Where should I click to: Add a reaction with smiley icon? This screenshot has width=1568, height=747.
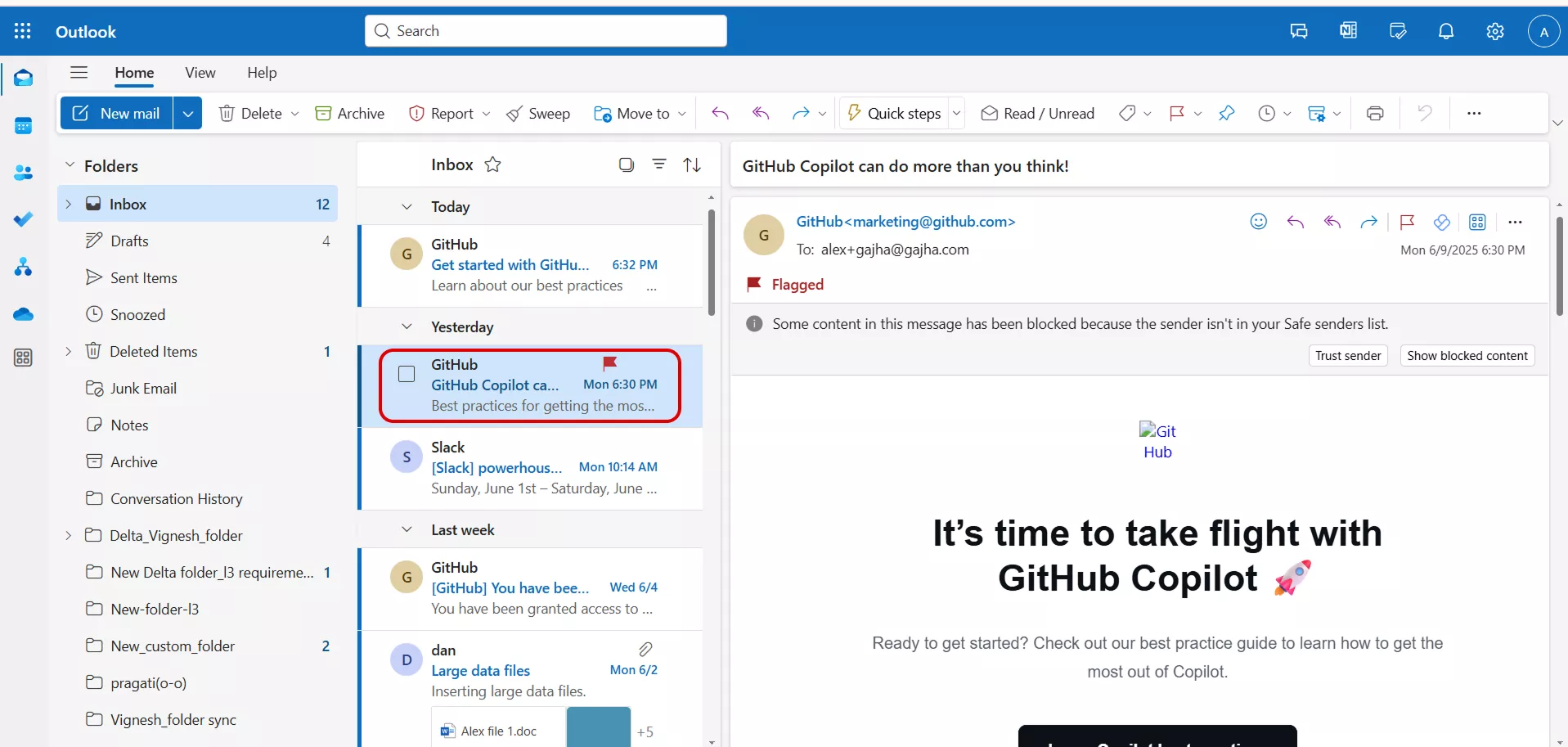pos(1259,222)
